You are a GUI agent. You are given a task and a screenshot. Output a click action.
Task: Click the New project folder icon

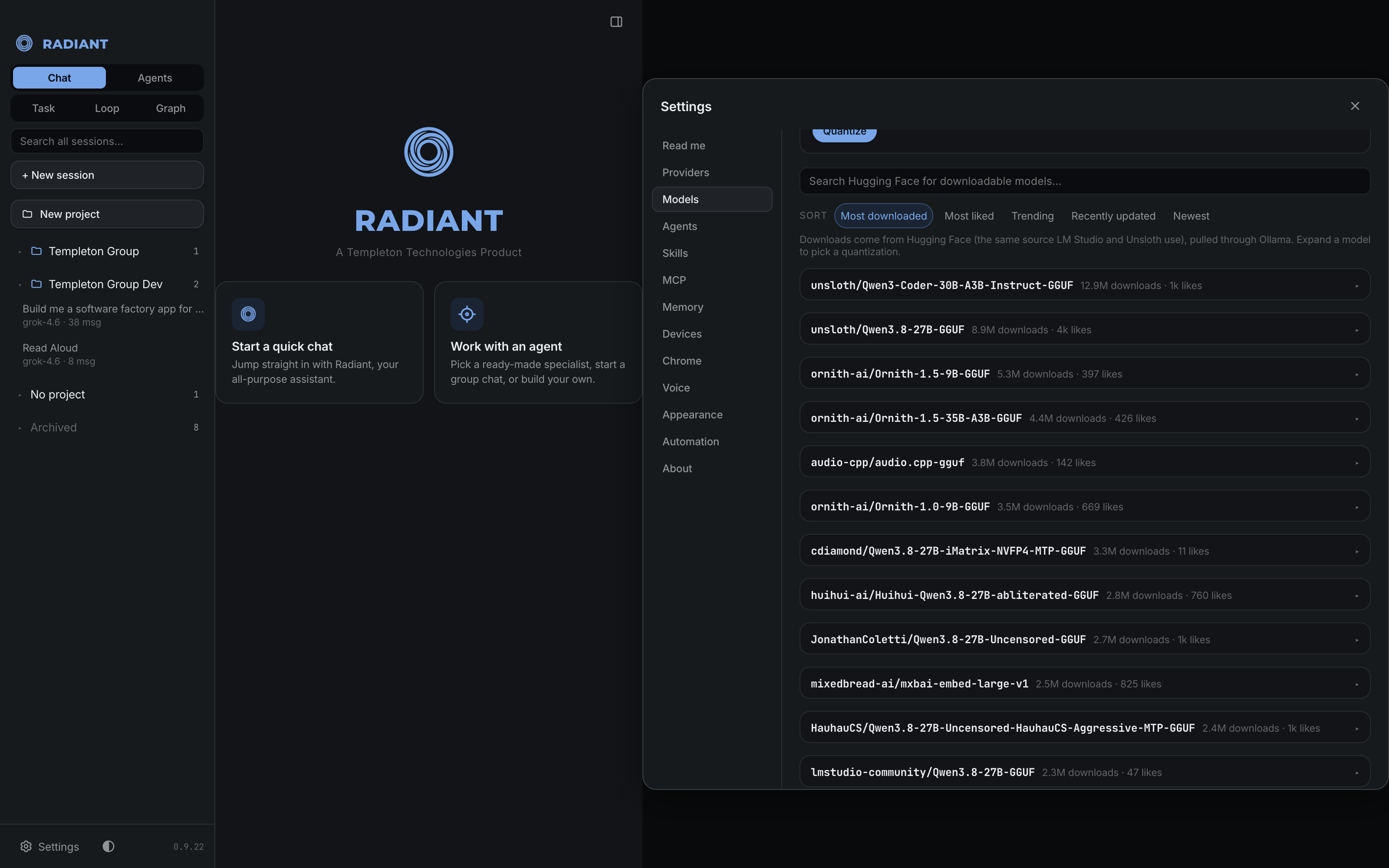click(27, 214)
